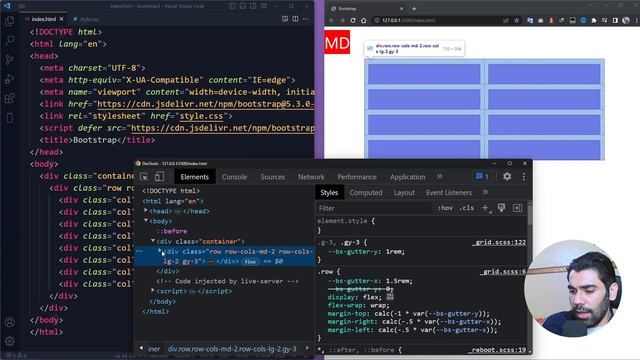Open Chrome side panel icon
Image resolution: width=640 pixels, height=360 pixels.
(615, 20)
